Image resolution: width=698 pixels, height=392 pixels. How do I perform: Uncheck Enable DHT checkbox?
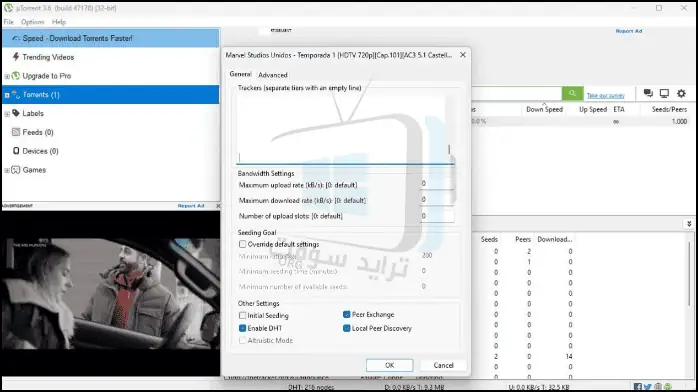point(242,328)
